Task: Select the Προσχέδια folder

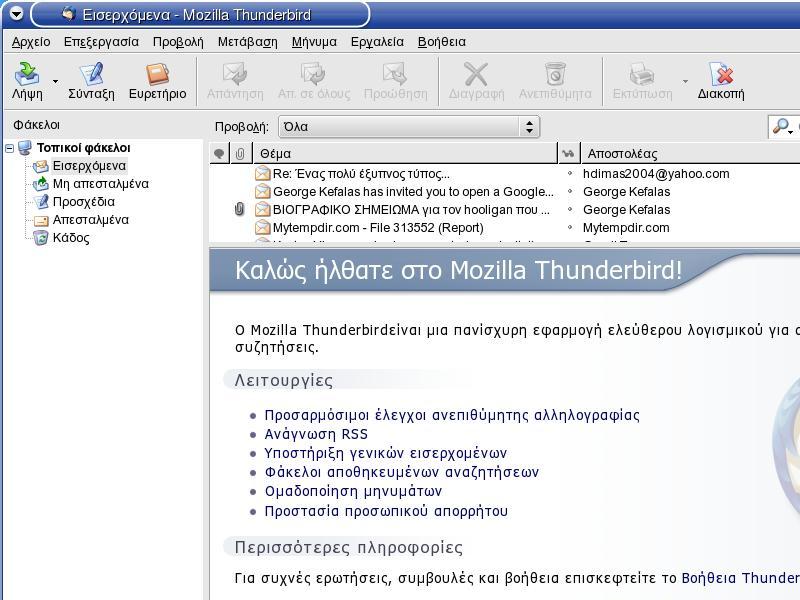Action: pyautogui.click(x=84, y=202)
